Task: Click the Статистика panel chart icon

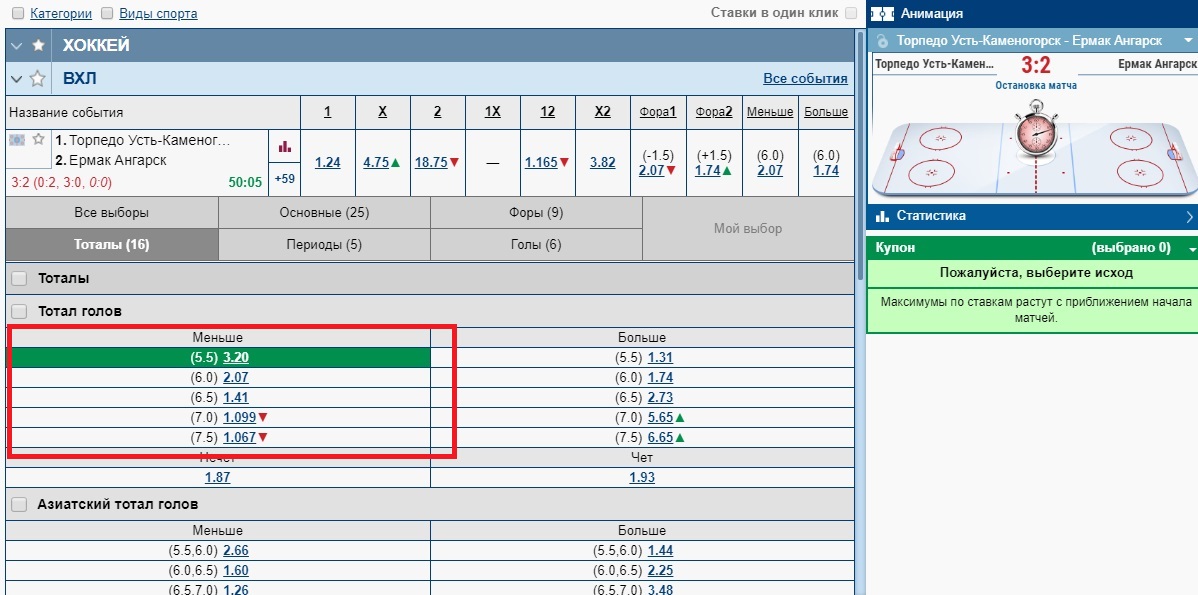Action: click(x=882, y=216)
